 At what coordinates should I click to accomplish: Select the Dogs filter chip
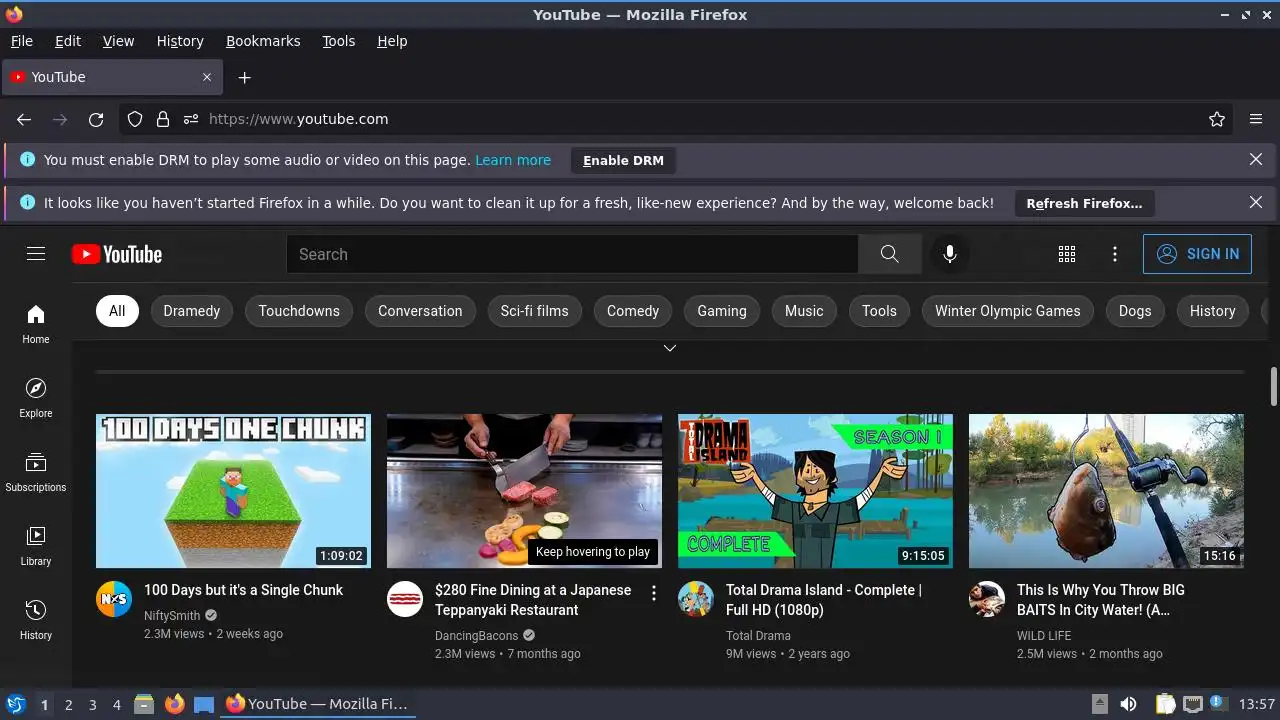1135,311
